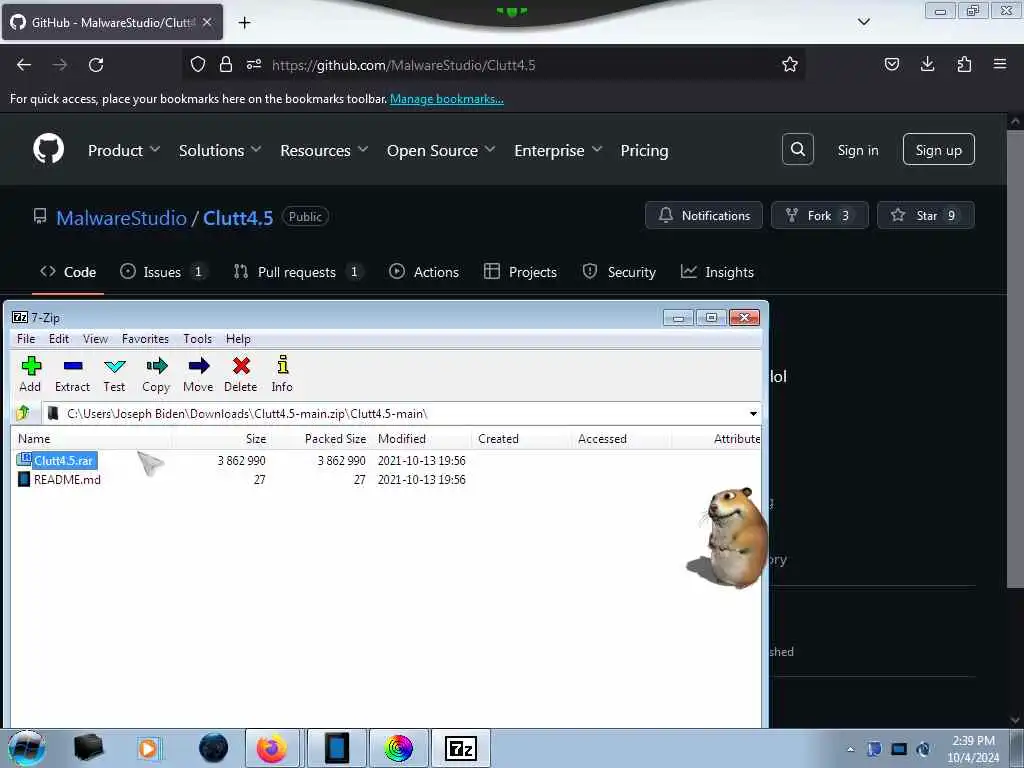Viewport: 1024px width, 768px height.
Task: Switch to the Code tab
Action: (x=68, y=272)
